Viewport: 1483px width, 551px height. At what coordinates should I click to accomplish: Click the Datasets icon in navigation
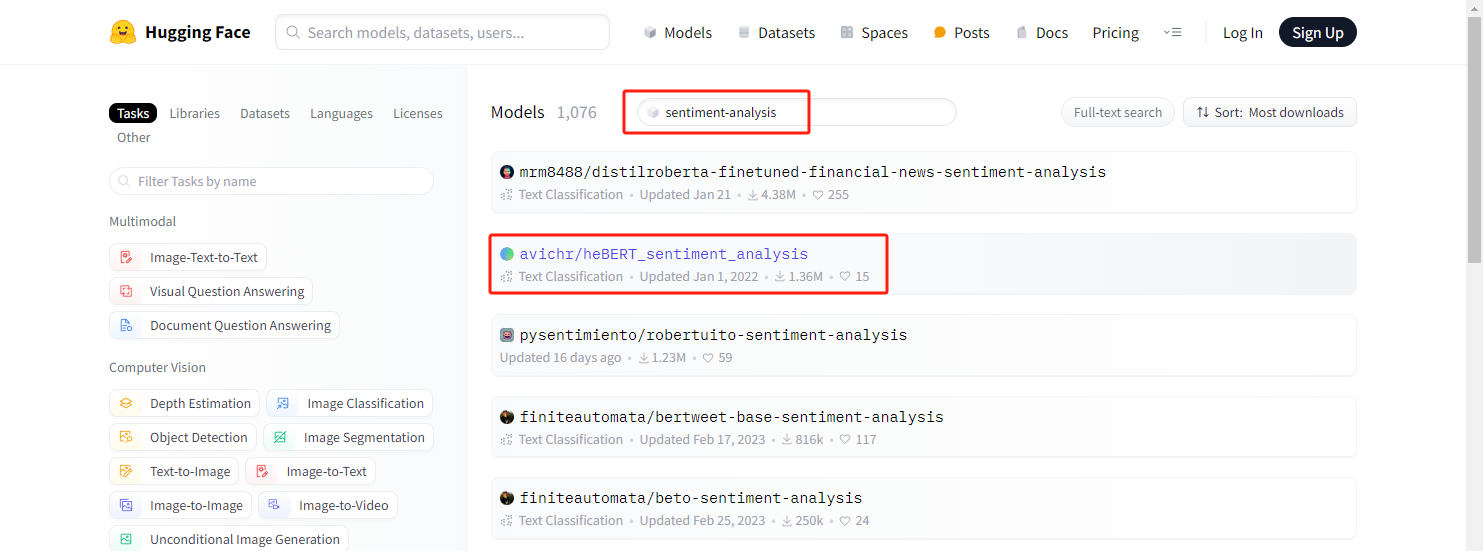click(743, 32)
